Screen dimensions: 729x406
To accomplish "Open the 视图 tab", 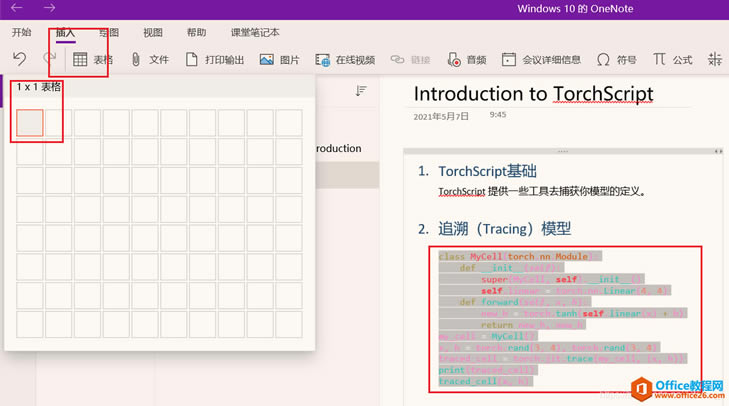I will (152, 32).
